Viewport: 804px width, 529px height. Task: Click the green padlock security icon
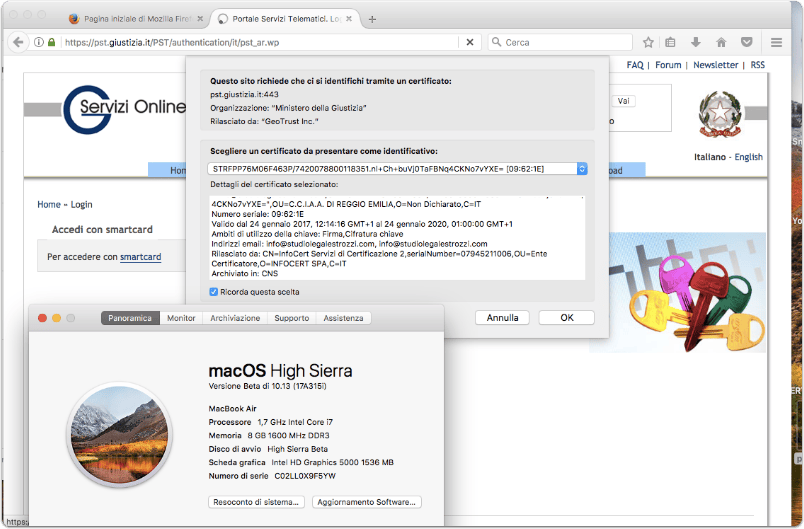51,42
